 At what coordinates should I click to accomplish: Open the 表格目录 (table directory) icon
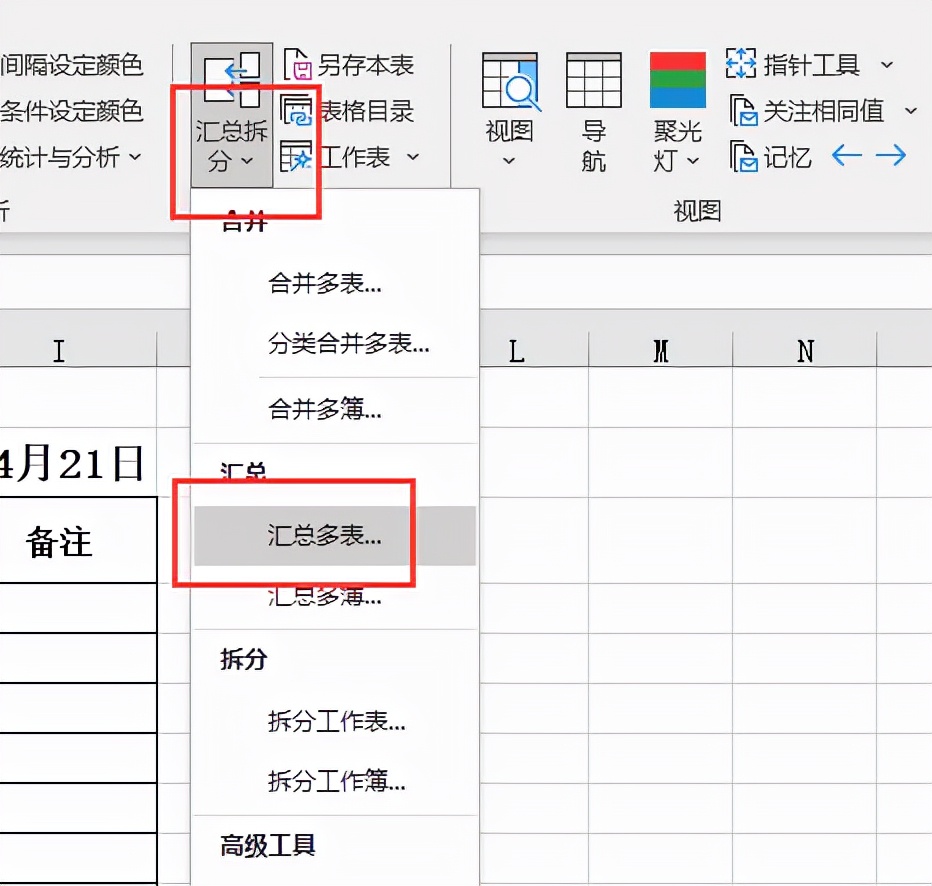pos(348,111)
